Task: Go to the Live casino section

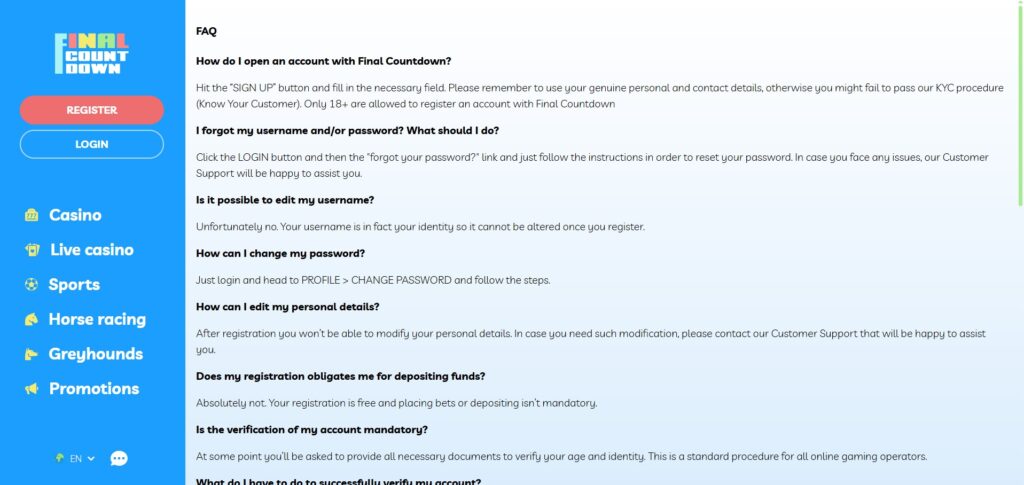Action: (91, 250)
